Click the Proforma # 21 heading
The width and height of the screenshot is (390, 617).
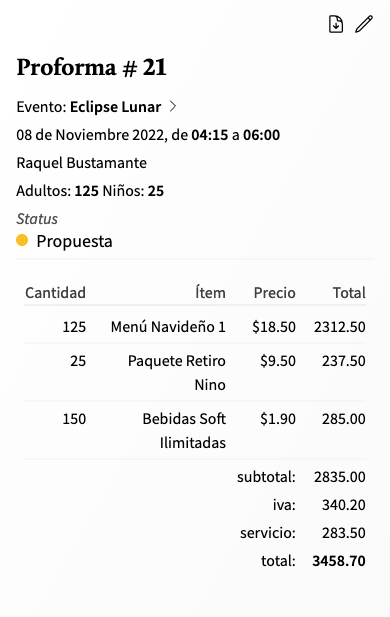pyautogui.click(x=92, y=67)
